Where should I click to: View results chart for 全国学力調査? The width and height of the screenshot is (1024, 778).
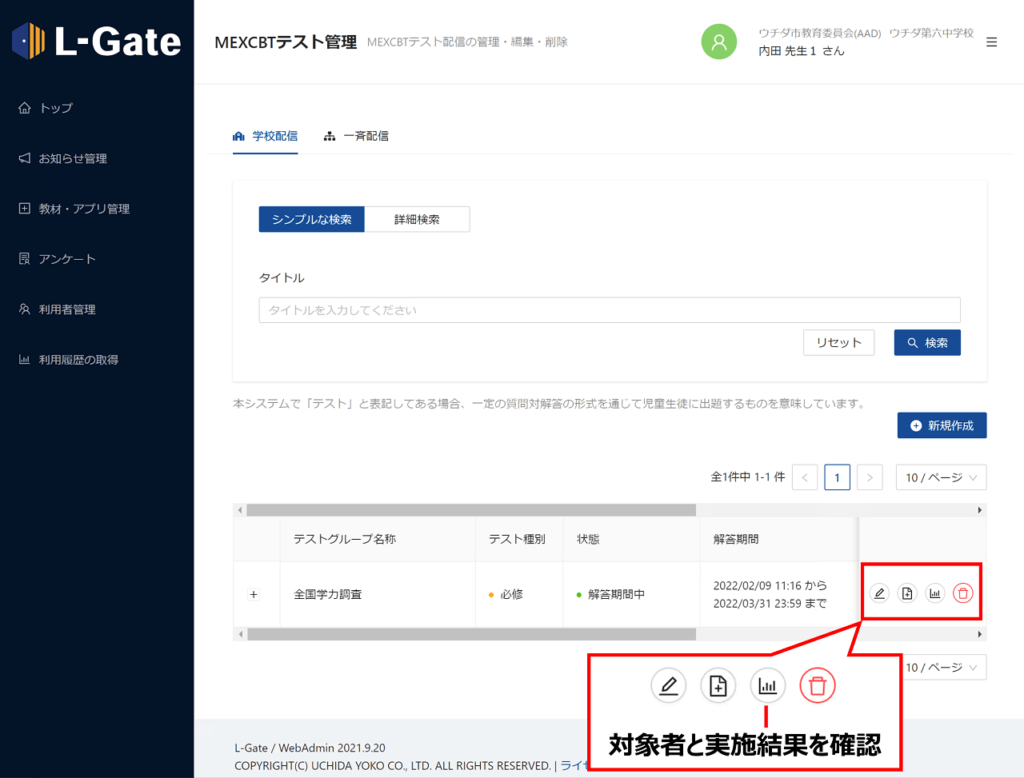[x=935, y=593]
